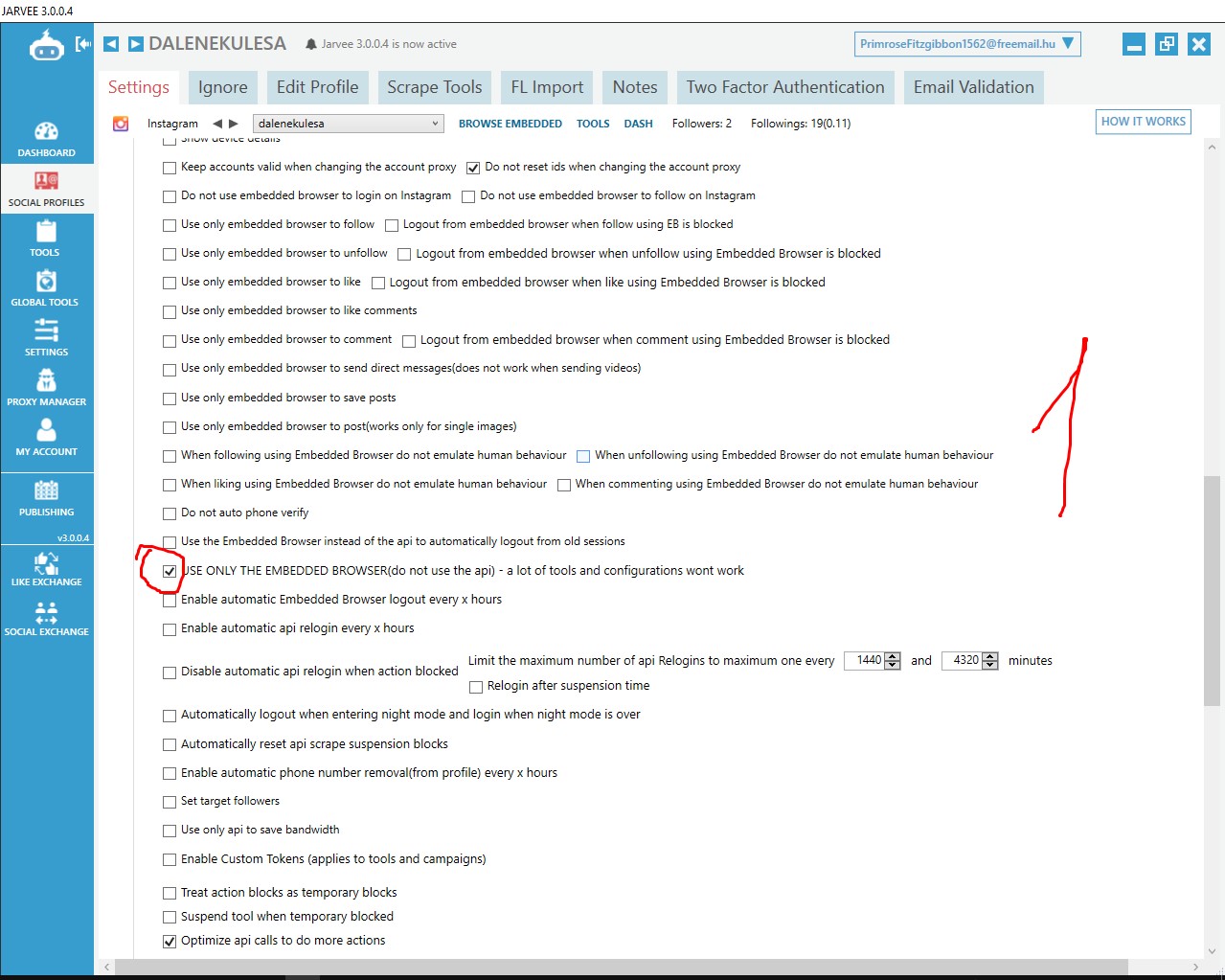Check Use only embedded browser to like comments
The width and height of the screenshot is (1225, 980).
[x=170, y=311]
